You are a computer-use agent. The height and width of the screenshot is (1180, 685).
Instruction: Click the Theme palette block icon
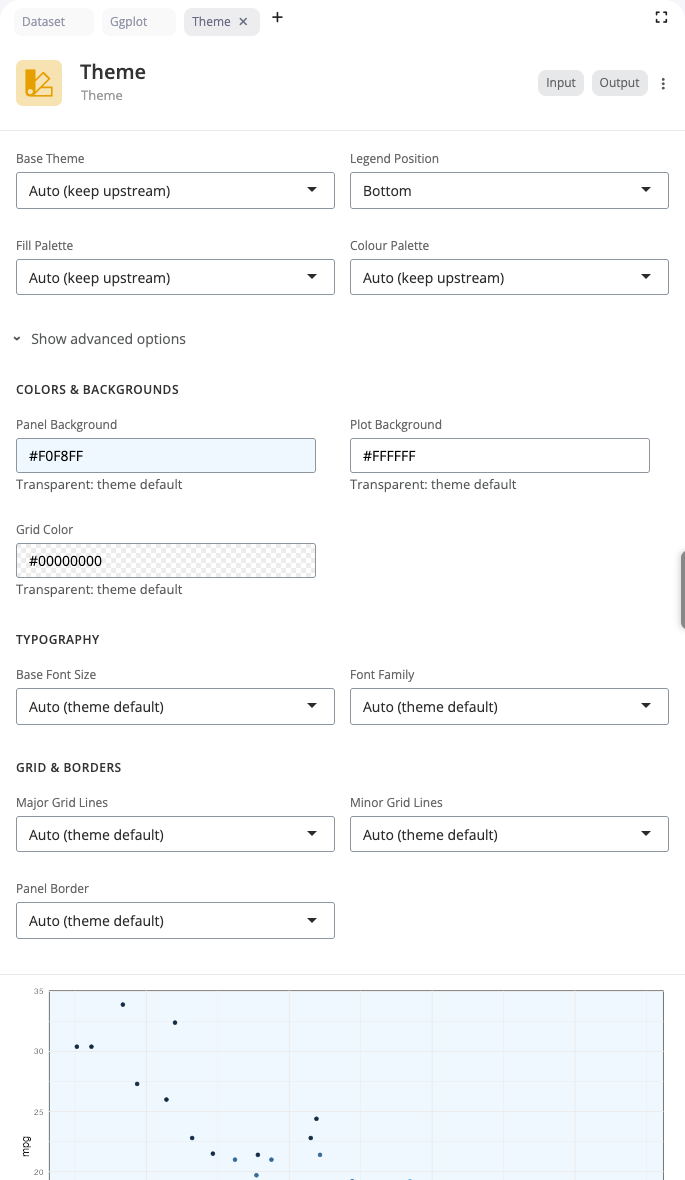click(x=39, y=83)
